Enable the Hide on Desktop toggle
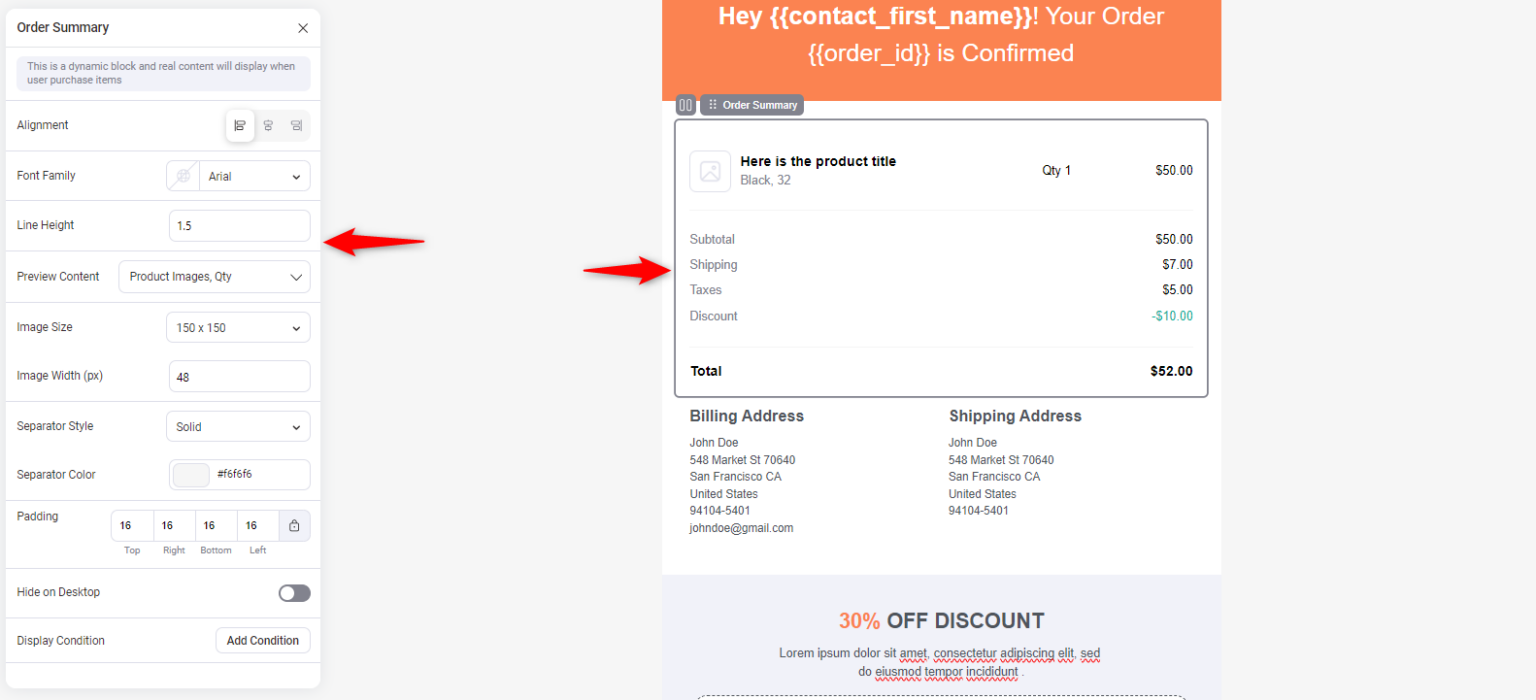The image size is (1536, 700). click(294, 592)
